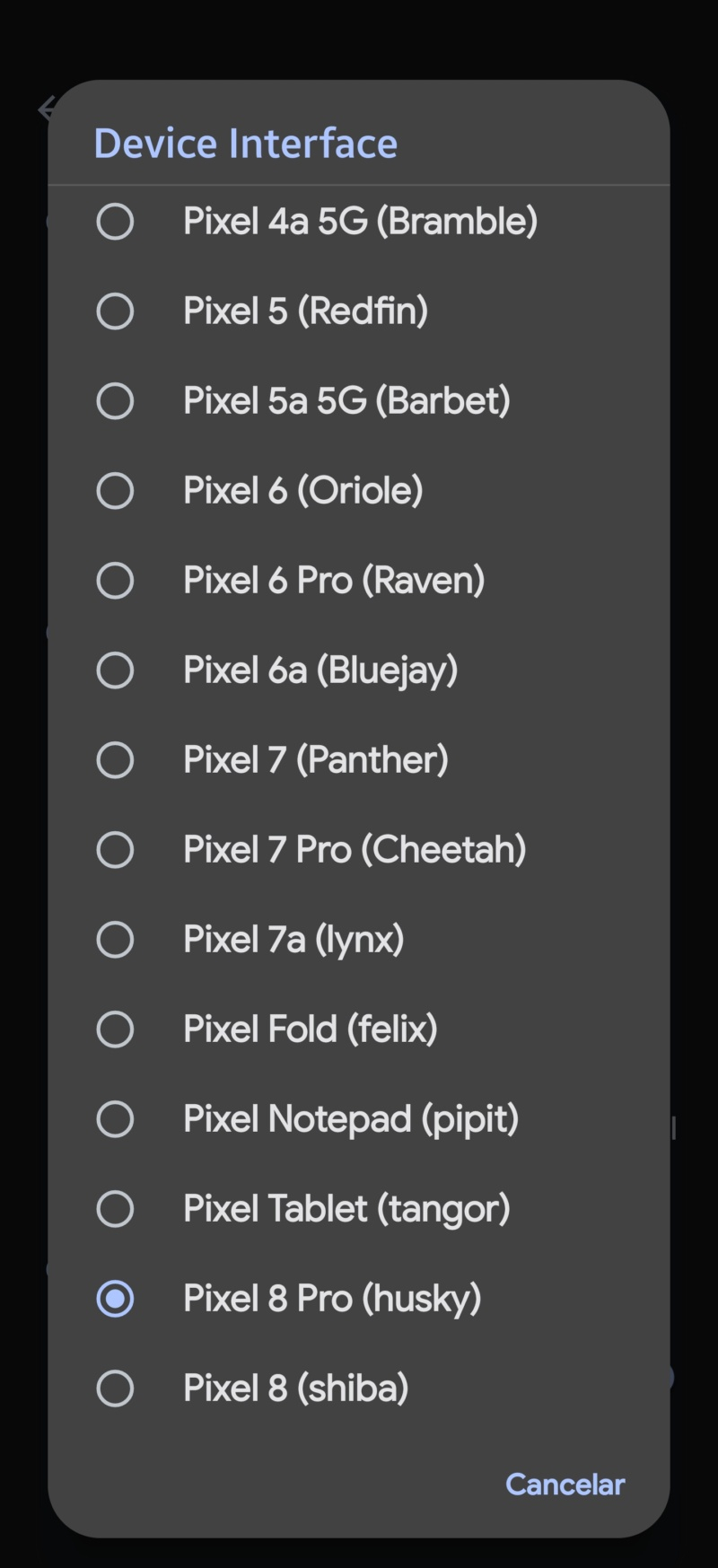Select the Pixel 7 (Panther) radio button

[115, 760]
